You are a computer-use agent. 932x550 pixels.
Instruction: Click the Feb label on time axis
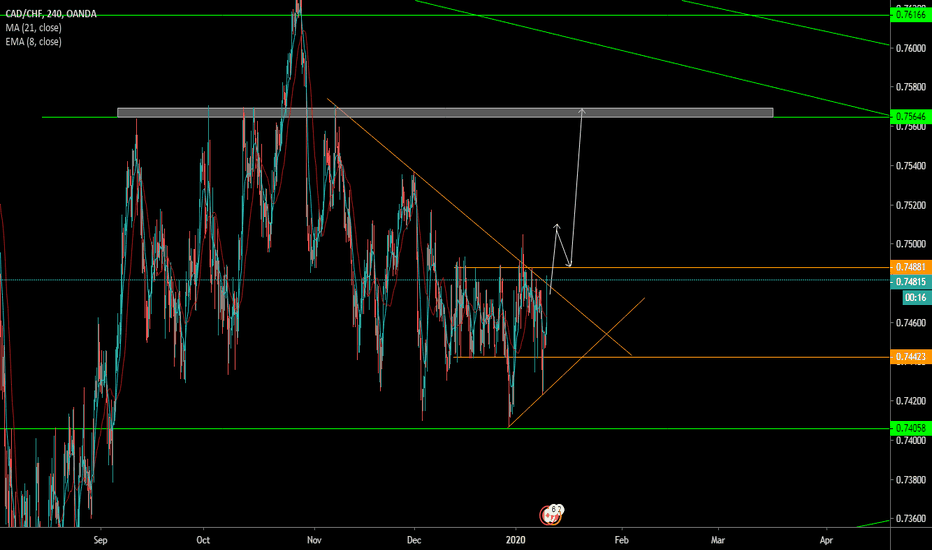[621, 538]
